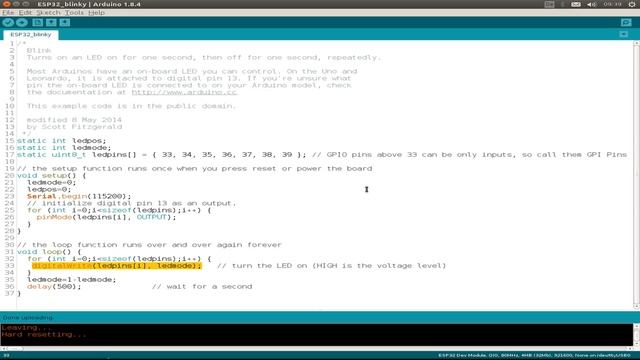Image resolution: width=640 pixels, height=360 pixels.
Task: Open the Help menu
Action: (97, 13)
